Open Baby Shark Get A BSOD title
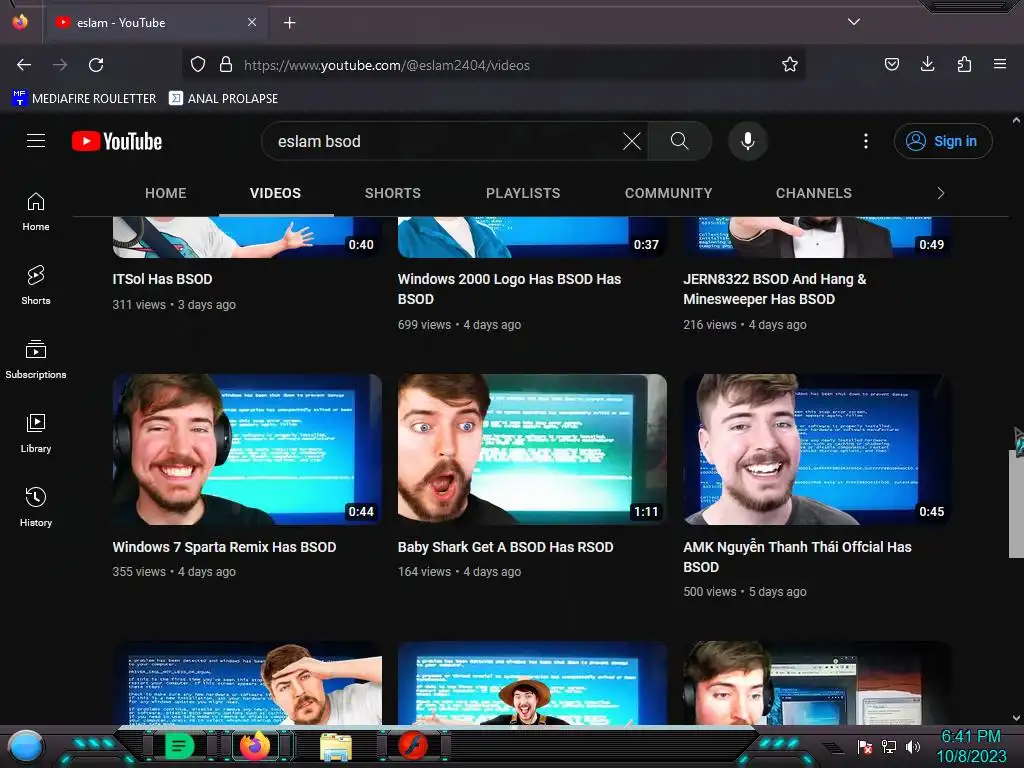1024x768 pixels. [505, 547]
